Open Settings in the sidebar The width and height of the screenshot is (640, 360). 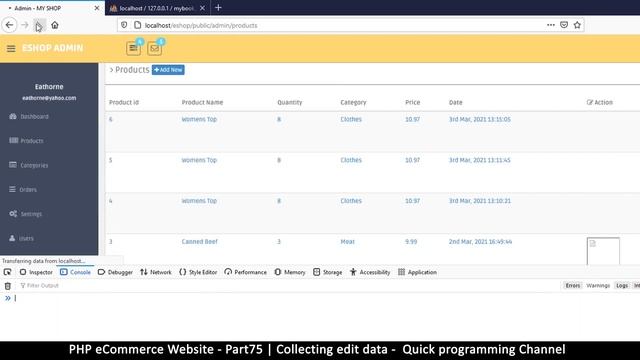click(25, 214)
